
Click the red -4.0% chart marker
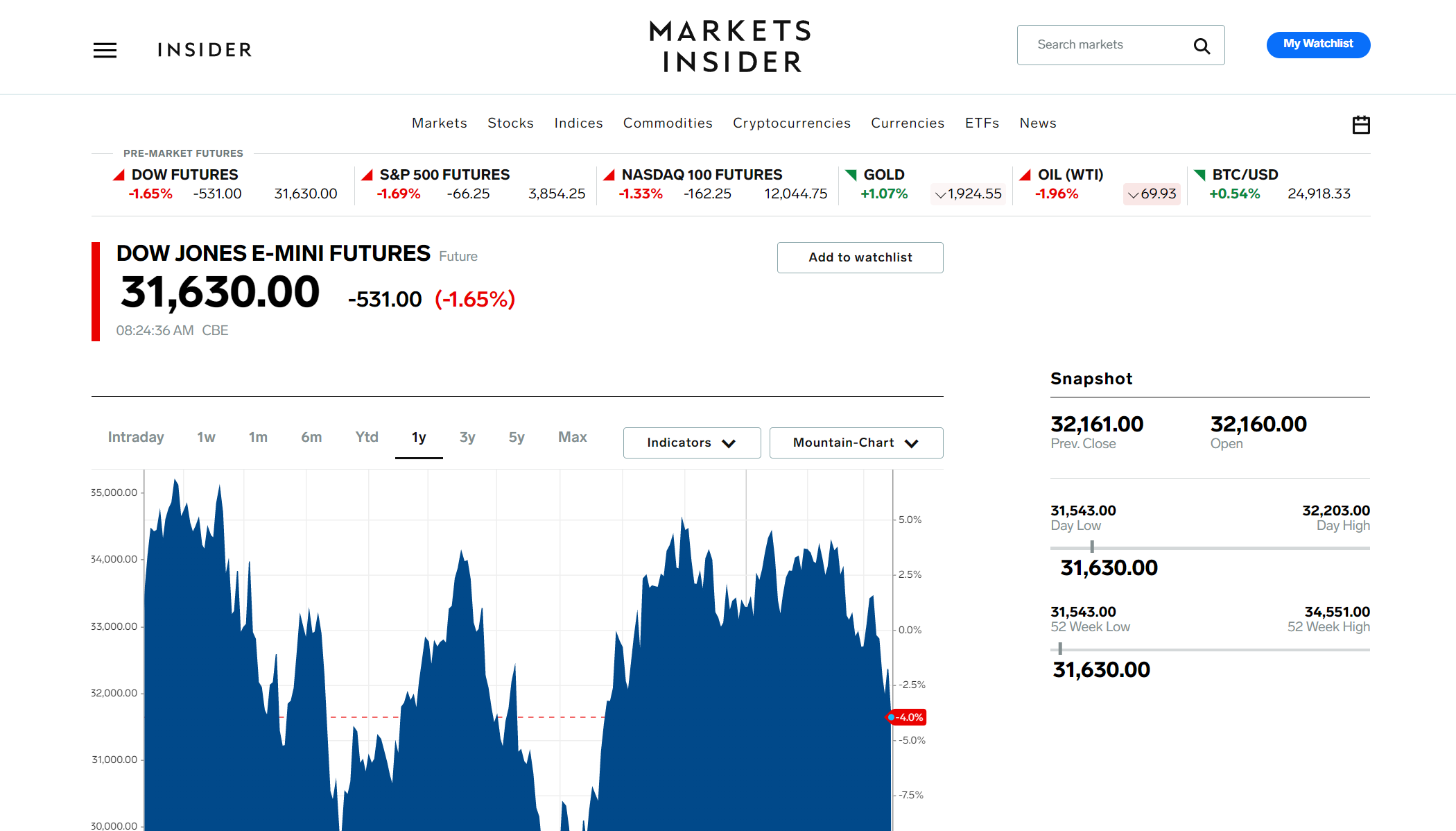(907, 717)
